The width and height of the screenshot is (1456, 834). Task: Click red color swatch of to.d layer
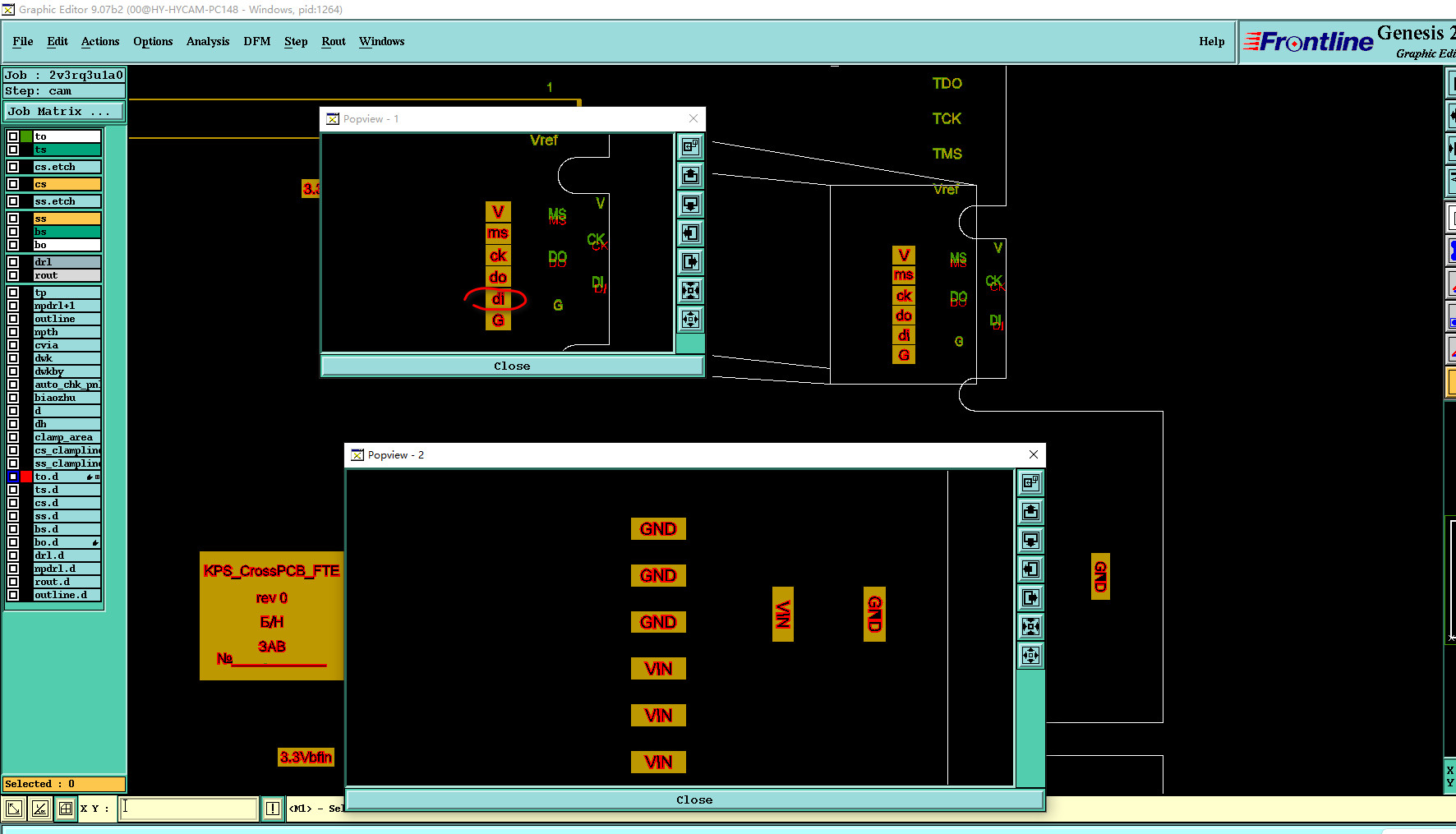(x=26, y=477)
